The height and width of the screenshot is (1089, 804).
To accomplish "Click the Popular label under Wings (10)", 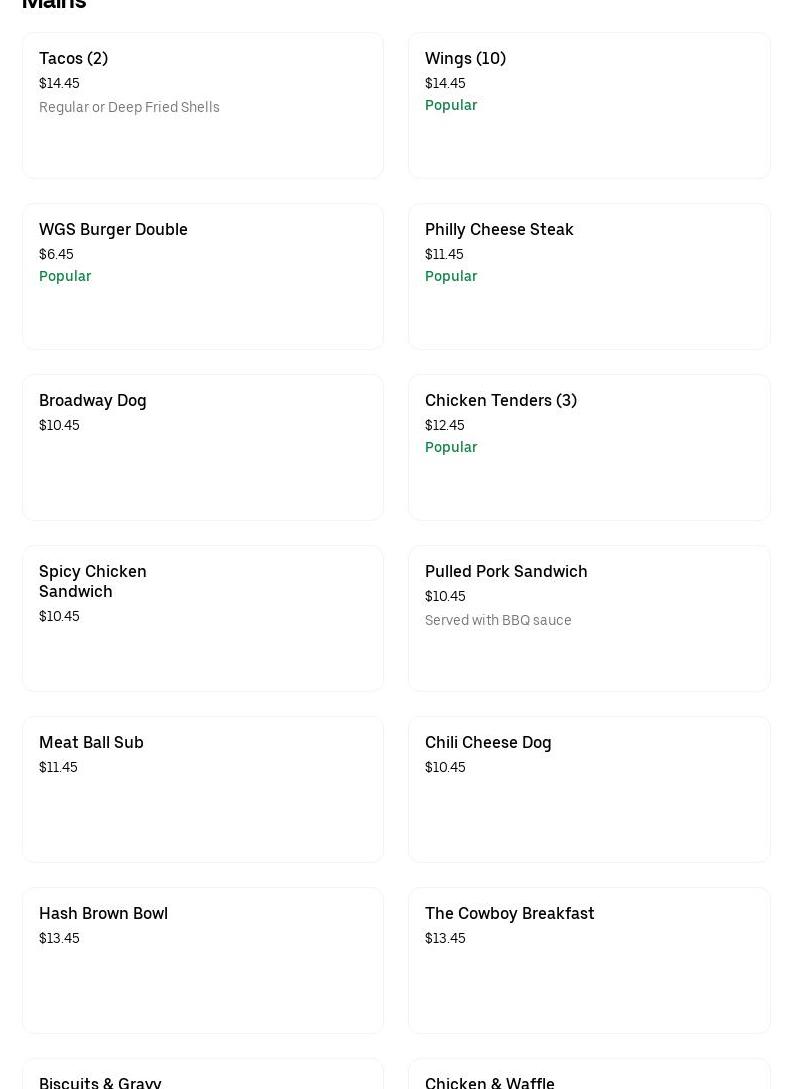I will point(451,105).
